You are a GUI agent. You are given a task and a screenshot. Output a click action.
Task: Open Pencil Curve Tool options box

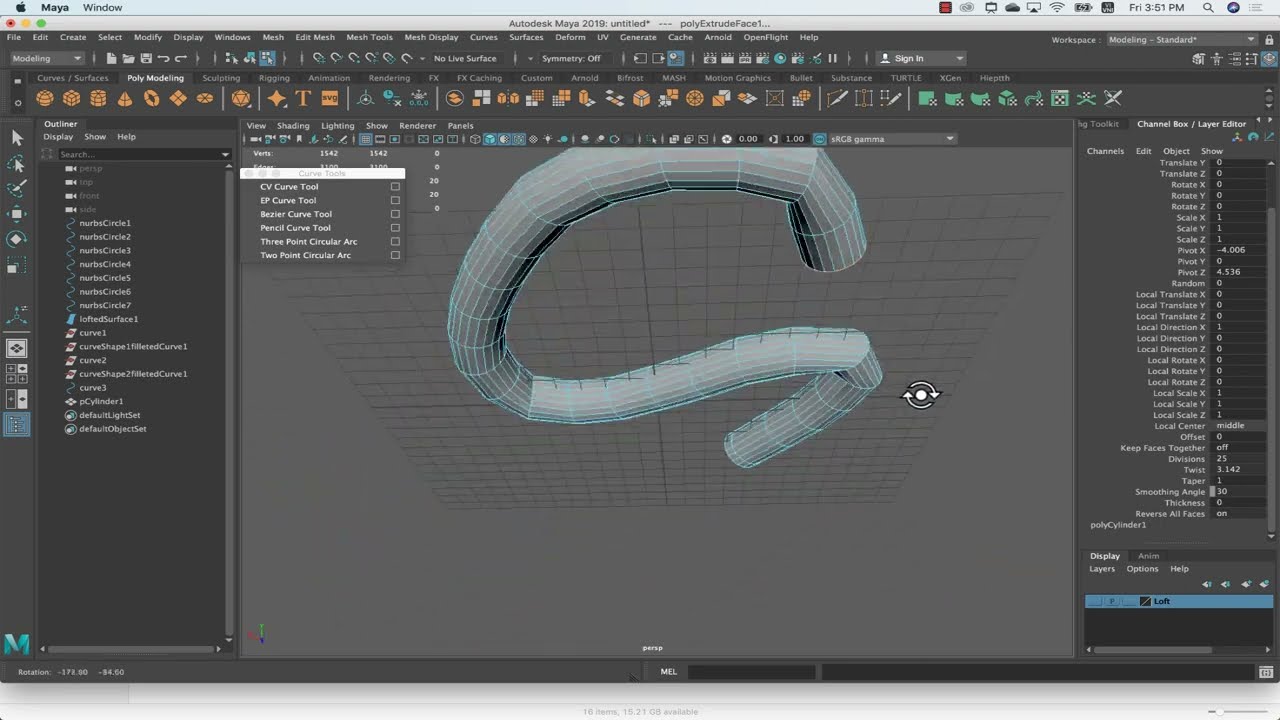[x=395, y=228]
